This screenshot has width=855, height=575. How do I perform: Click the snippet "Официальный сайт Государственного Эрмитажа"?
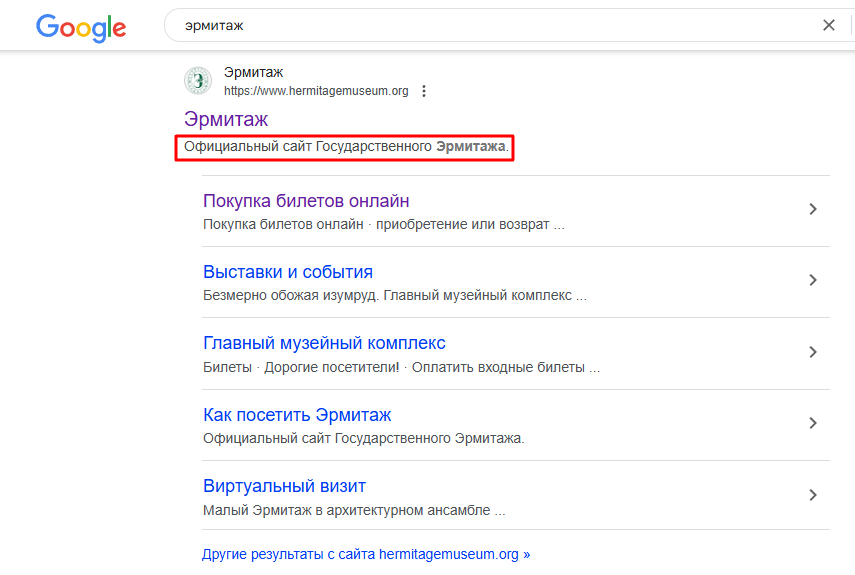coord(346,147)
